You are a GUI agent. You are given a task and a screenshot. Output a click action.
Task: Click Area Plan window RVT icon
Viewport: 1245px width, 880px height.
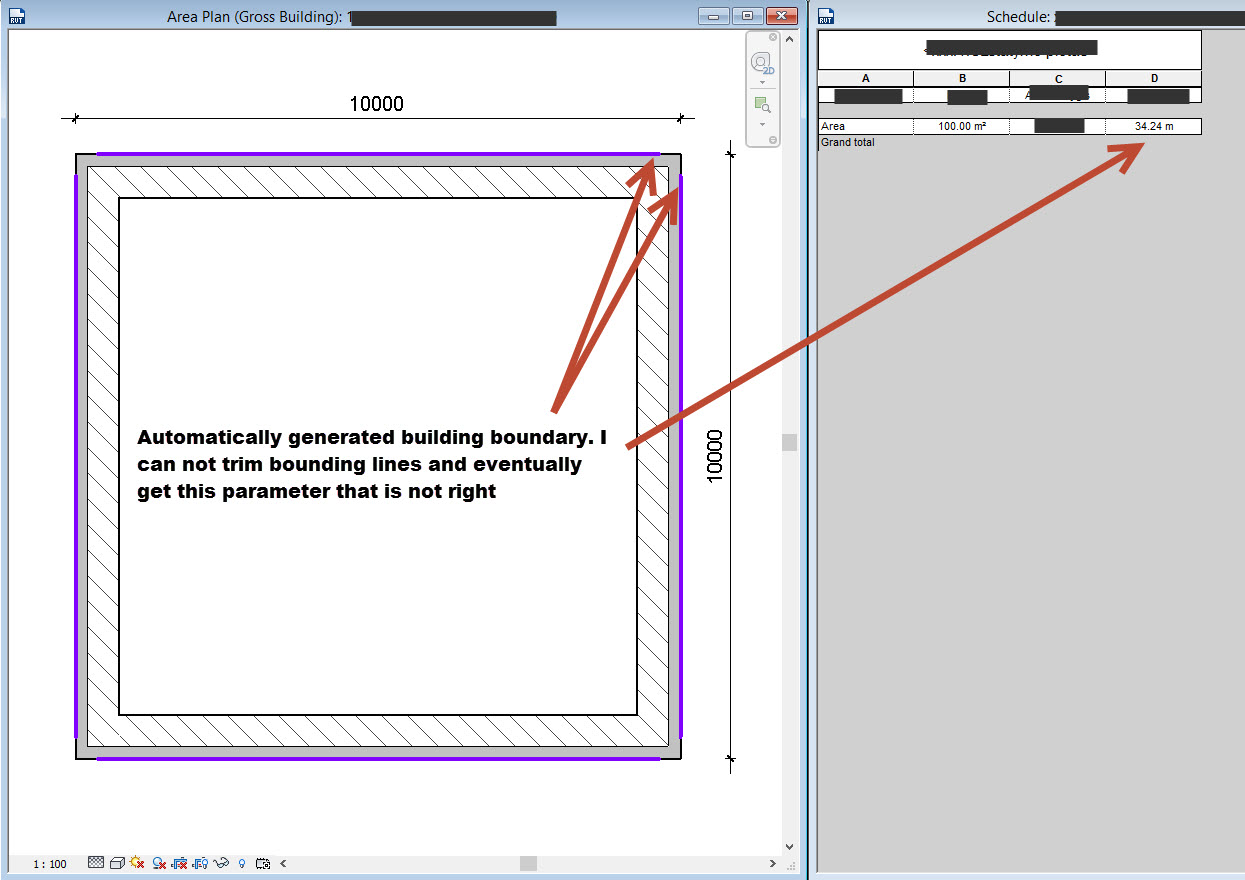[17, 16]
